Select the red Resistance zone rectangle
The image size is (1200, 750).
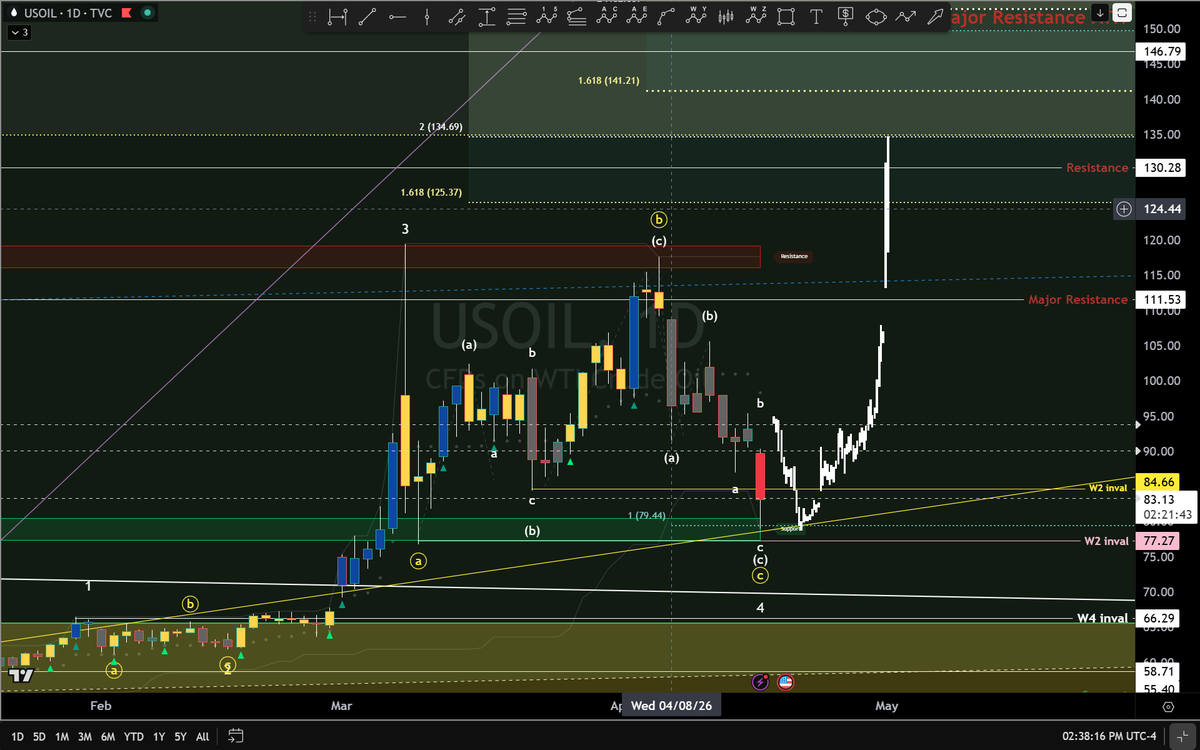380,257
